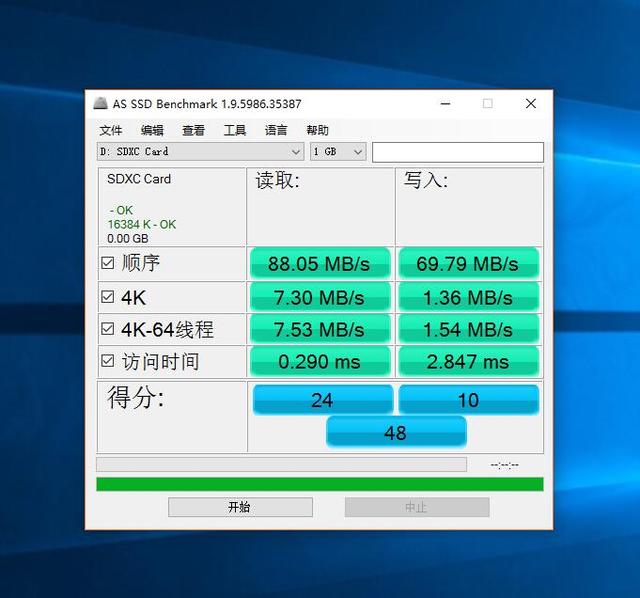Click the 中止 abort button
The height and width of the screenshot is (598, 640).
coord(417,507)
